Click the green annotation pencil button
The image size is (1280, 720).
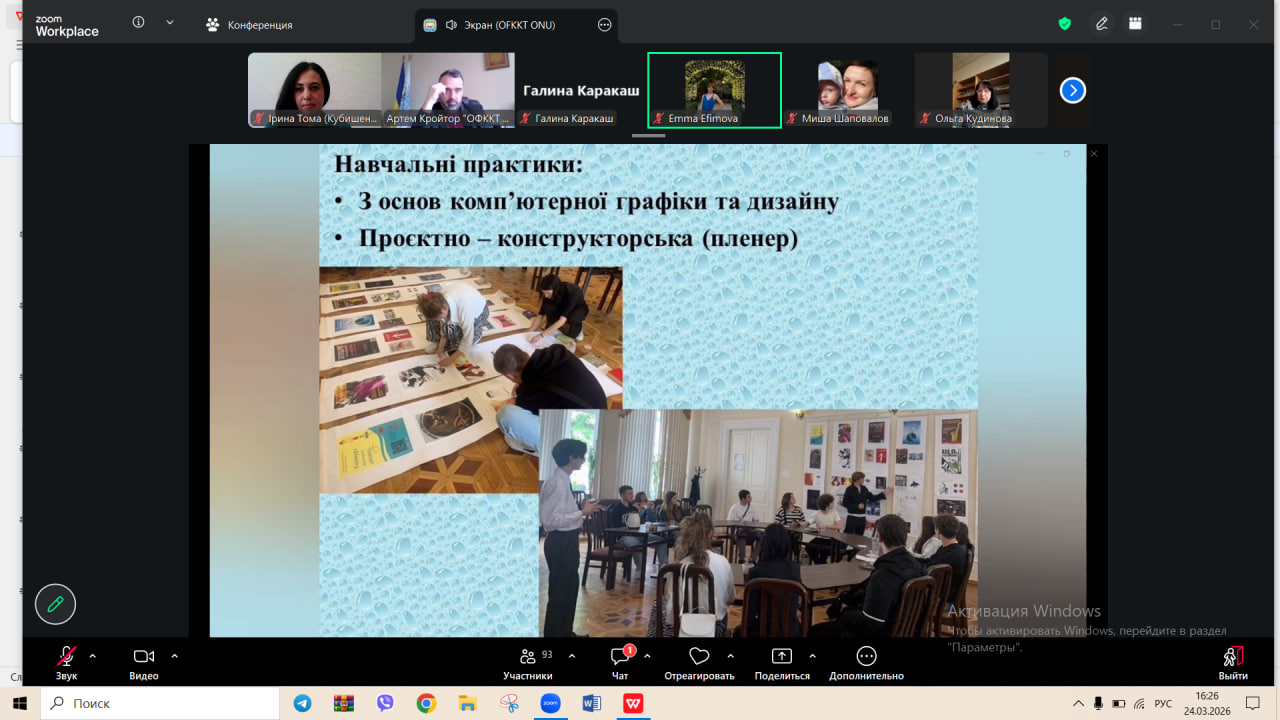tap(55, 604)
